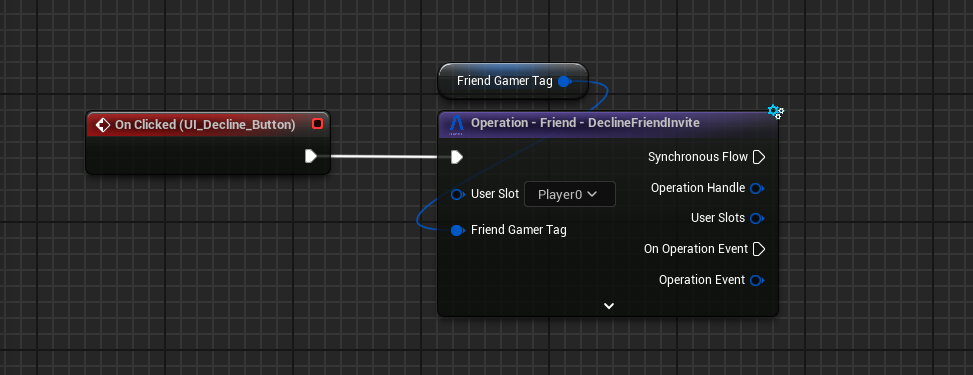Image resolution: width=973 pixels, height=375 pixels.
Task: Click exec output pin of On Clicked node
Action: click(x=312, y=156)
